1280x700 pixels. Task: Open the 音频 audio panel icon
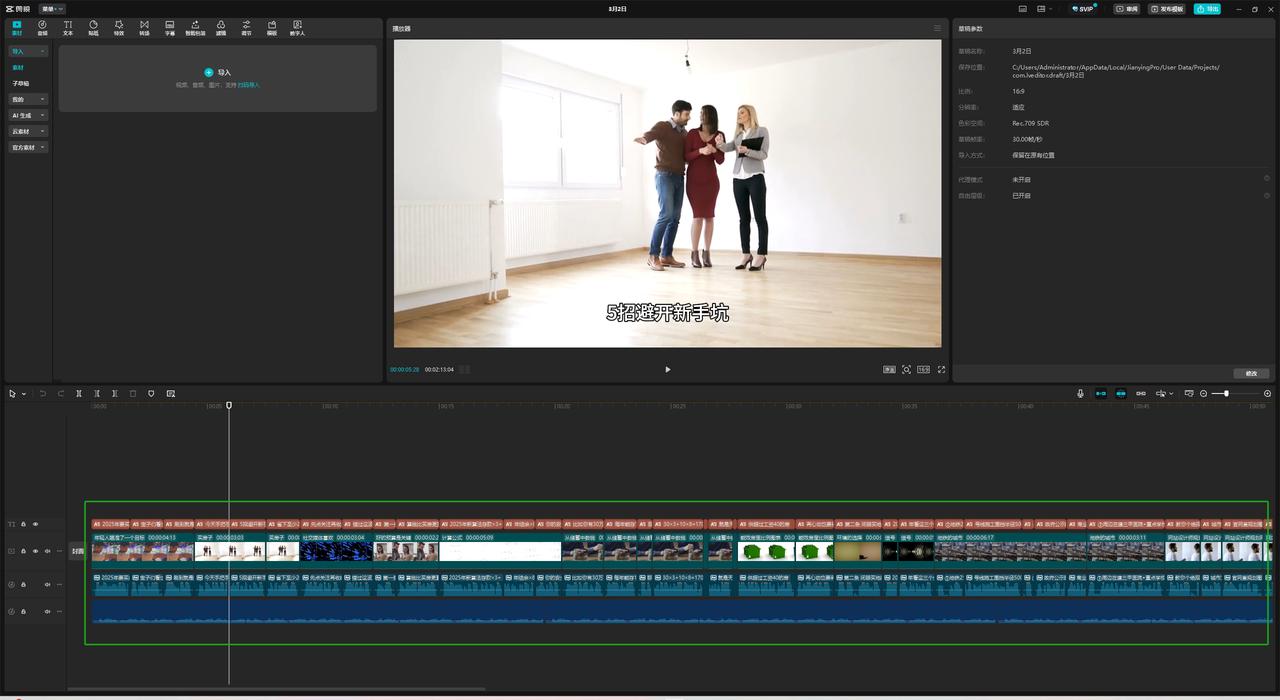click(42, 27)
